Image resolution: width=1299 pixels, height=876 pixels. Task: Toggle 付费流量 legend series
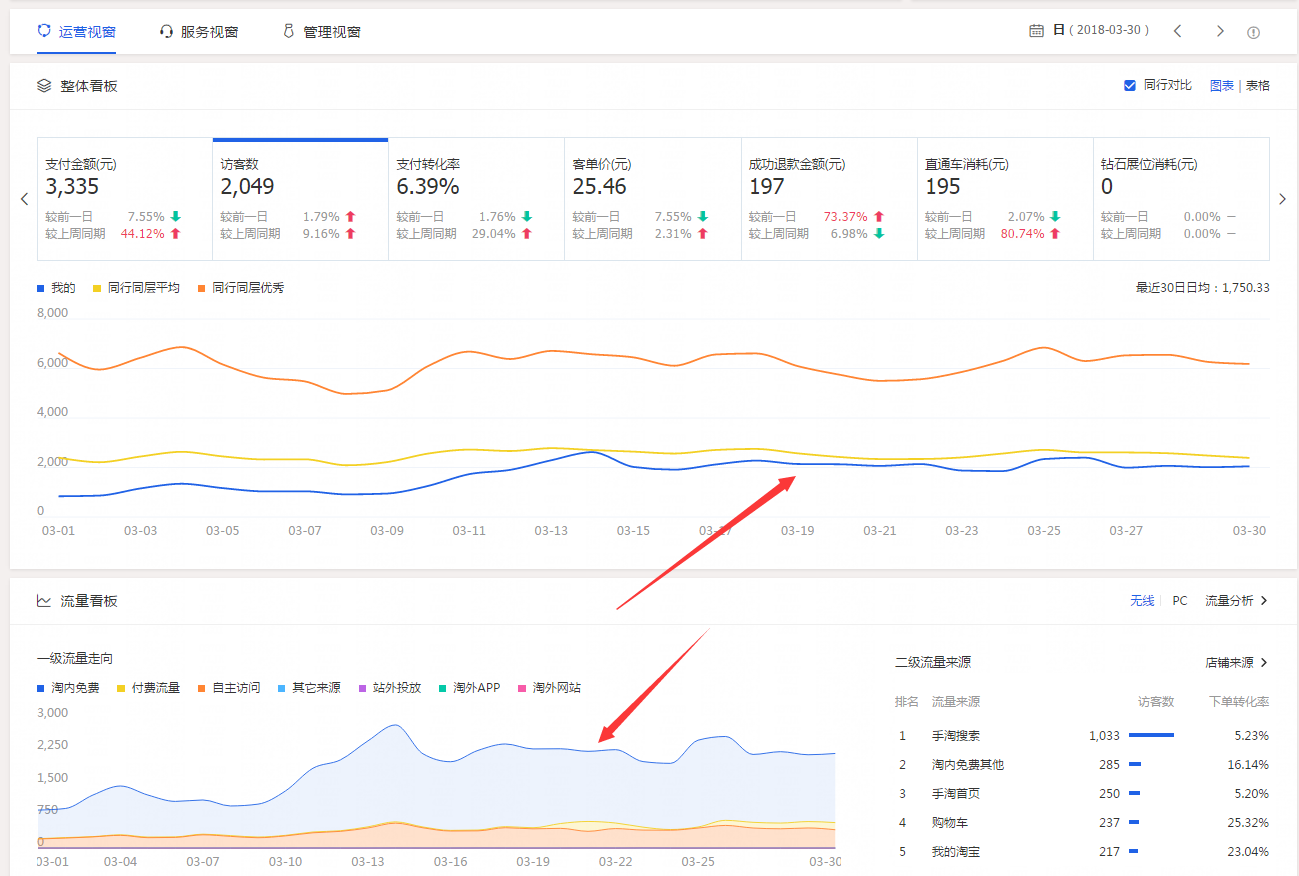(x=148, y=688)
